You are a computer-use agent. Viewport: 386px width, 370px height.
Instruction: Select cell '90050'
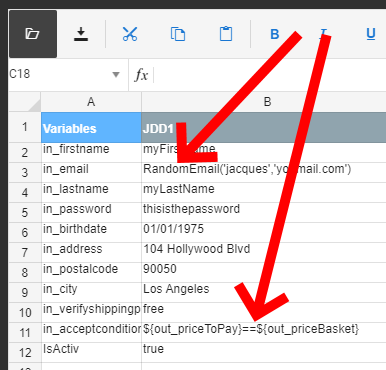264,273
